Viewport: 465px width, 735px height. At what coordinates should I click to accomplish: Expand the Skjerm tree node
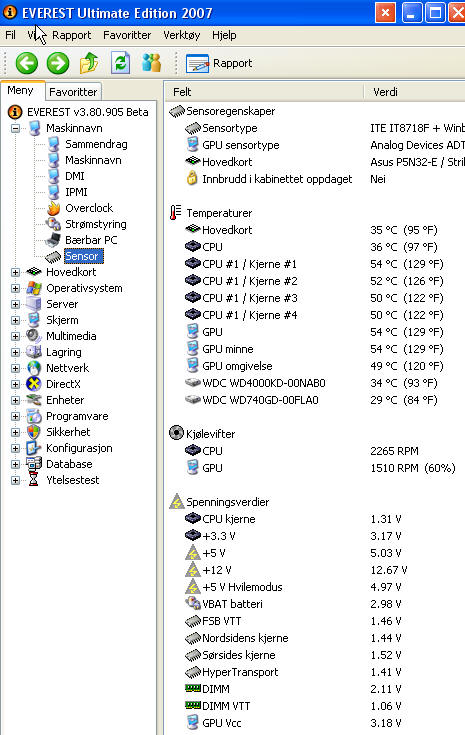(x=15, y=320)
